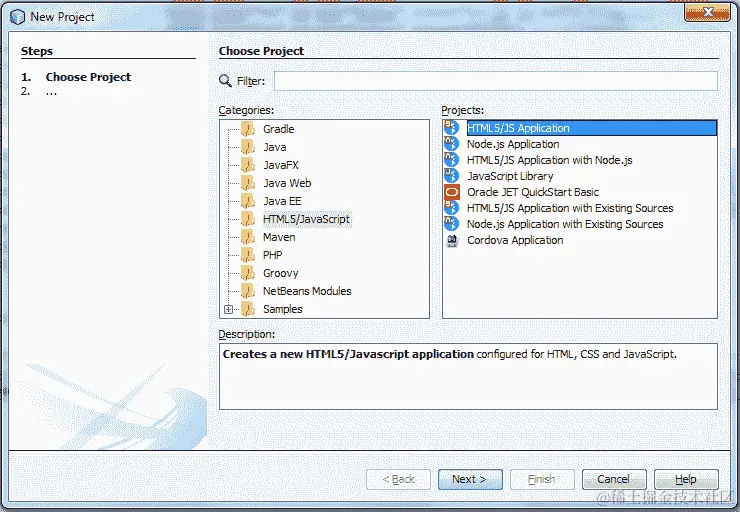Image resolution: width=740 pixels, height=512 pixels.
Task: Click the HTML5/JS Application project icon
Action: (452, 128)
